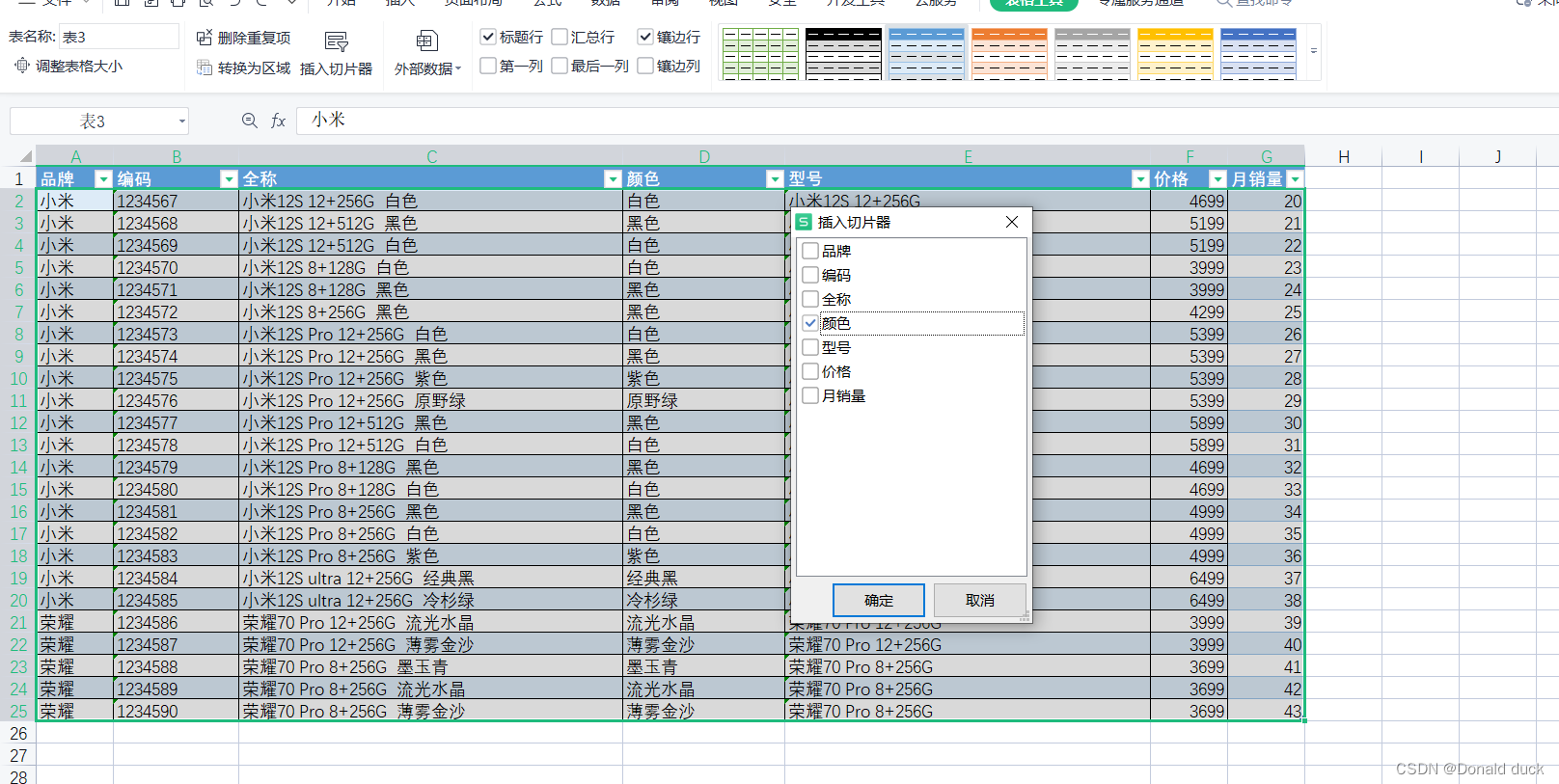Toggle the 最后一列 checkbox
This screenshot has width=1559, height=784.
point(560,66)
